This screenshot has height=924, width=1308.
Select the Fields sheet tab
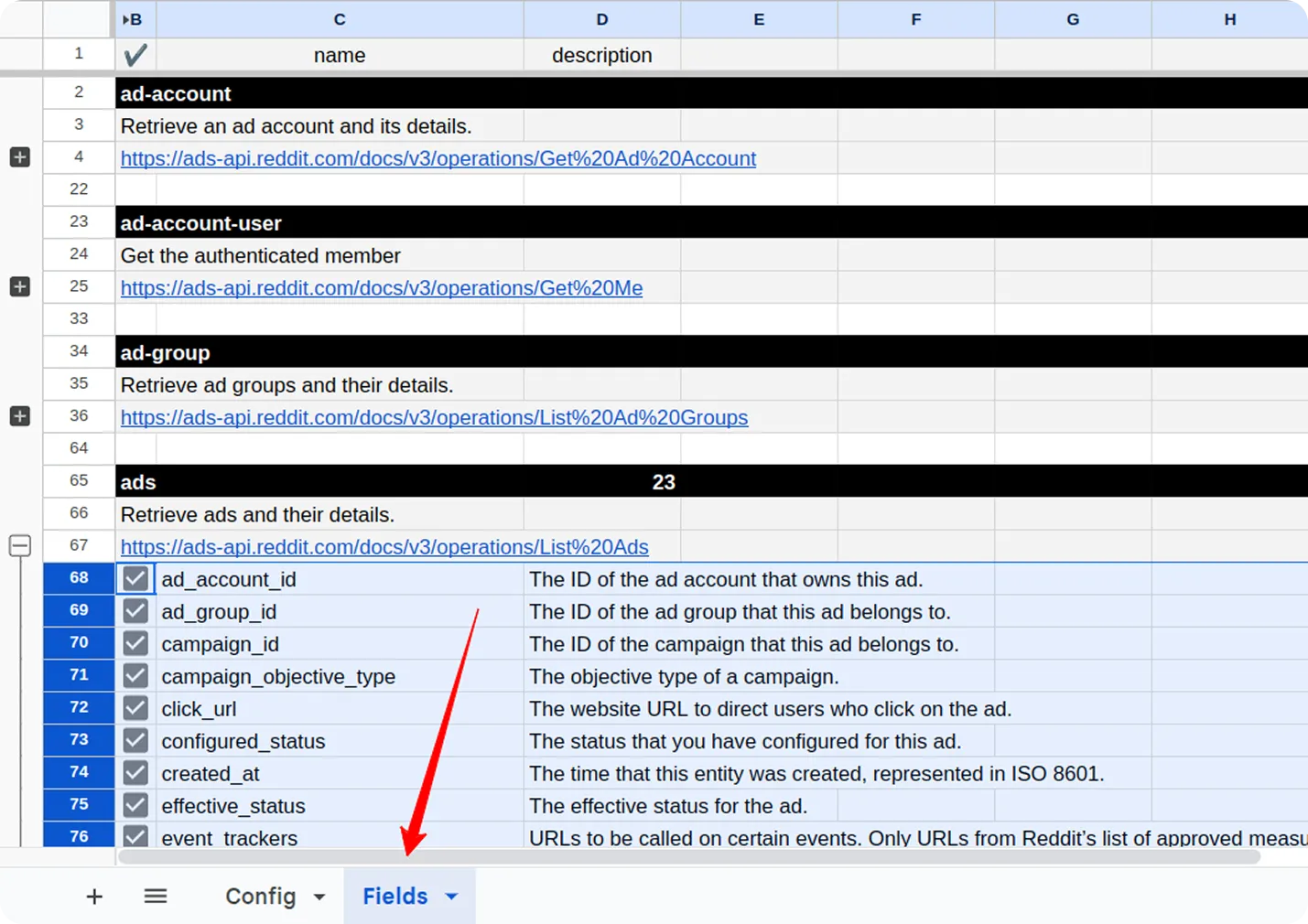click(x=395, y=896)
